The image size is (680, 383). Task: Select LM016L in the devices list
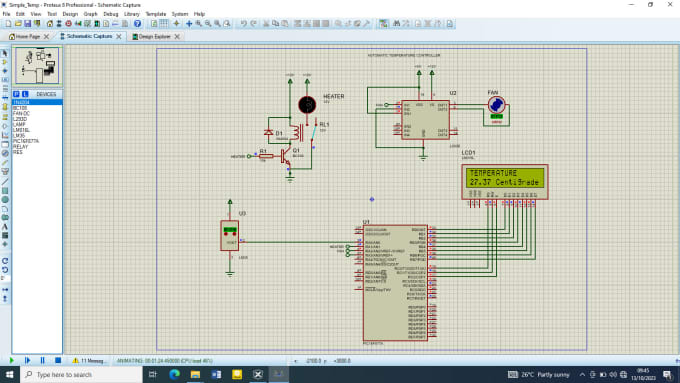tap(21, 130)
